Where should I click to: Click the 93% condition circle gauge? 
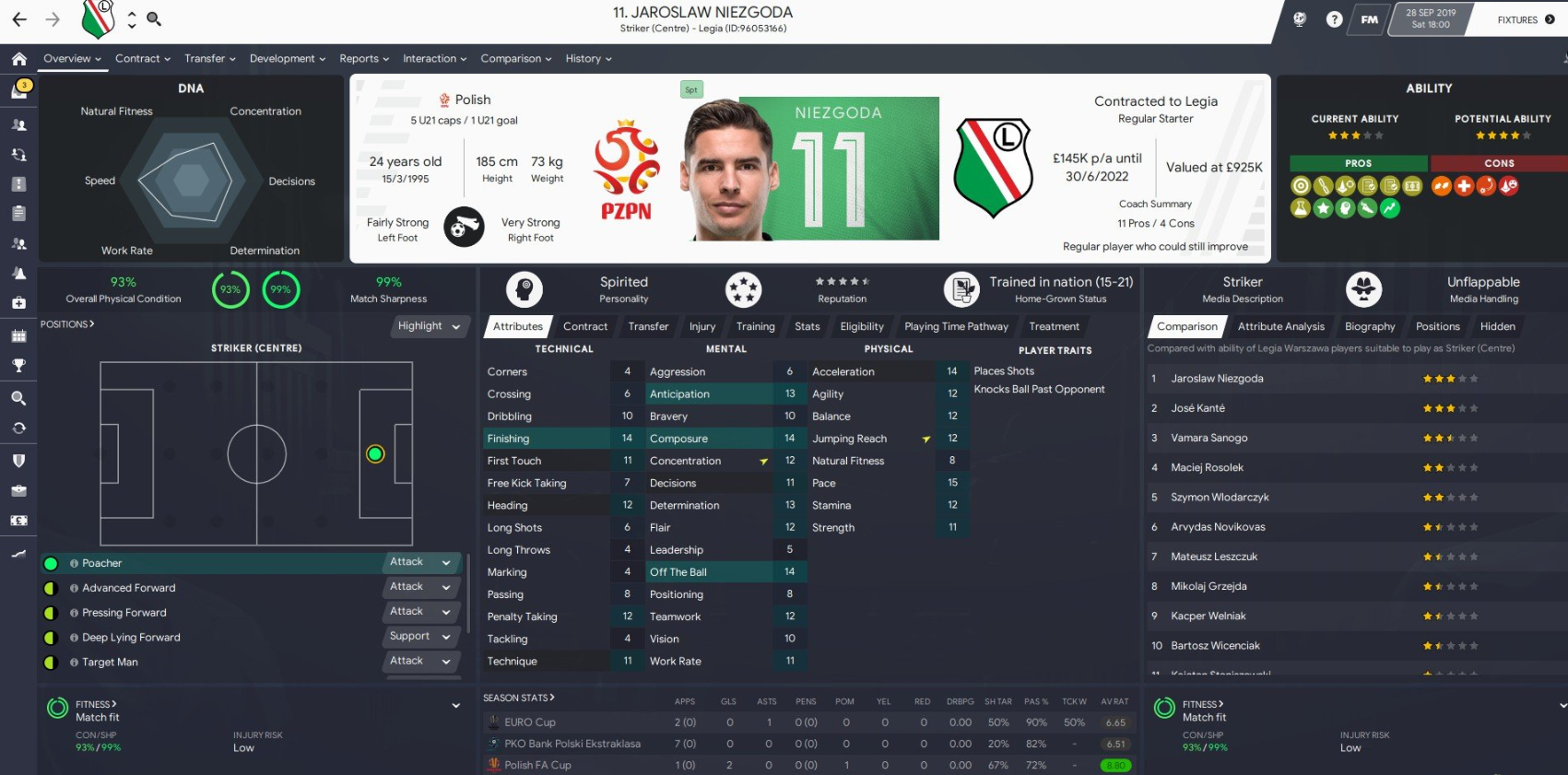coord(230,289)
